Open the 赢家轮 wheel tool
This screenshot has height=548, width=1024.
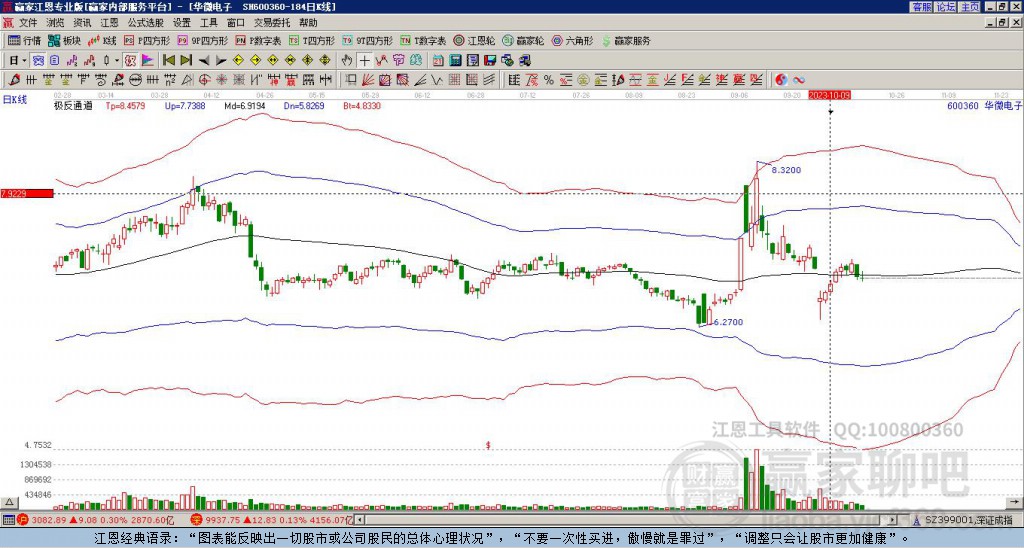[523, 40]
